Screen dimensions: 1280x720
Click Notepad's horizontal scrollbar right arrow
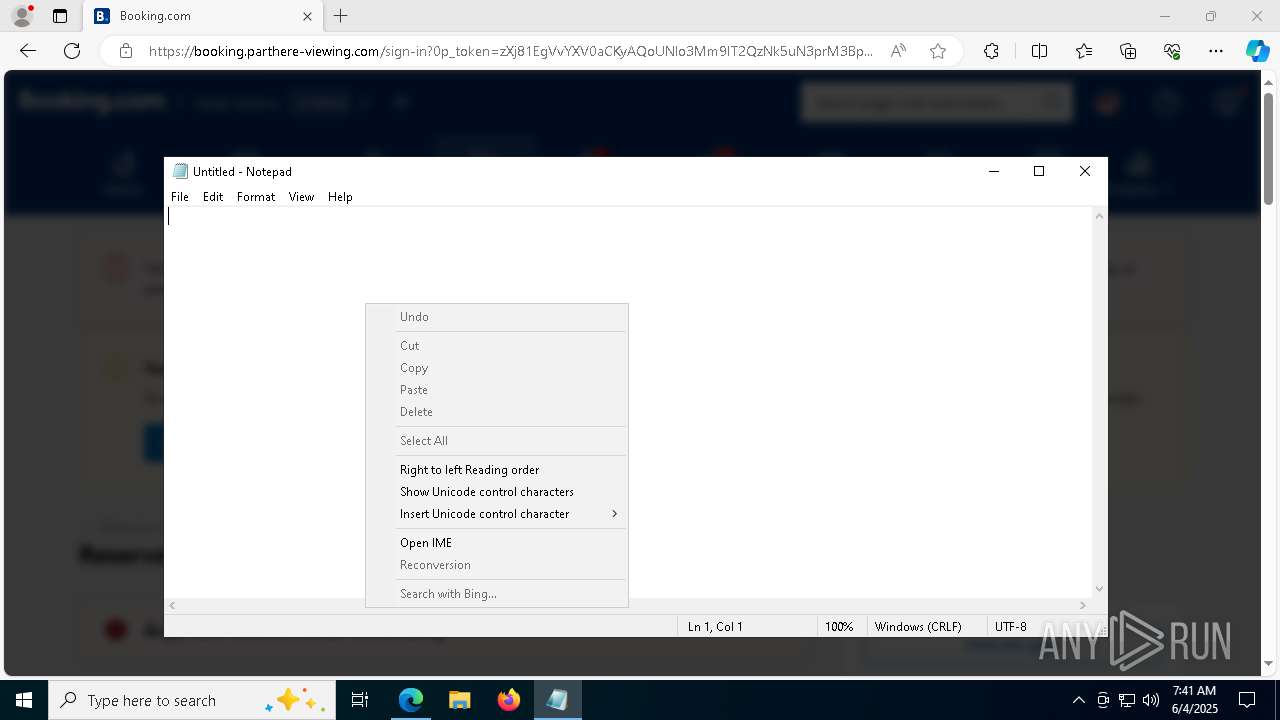click(x=1083, y=605)
